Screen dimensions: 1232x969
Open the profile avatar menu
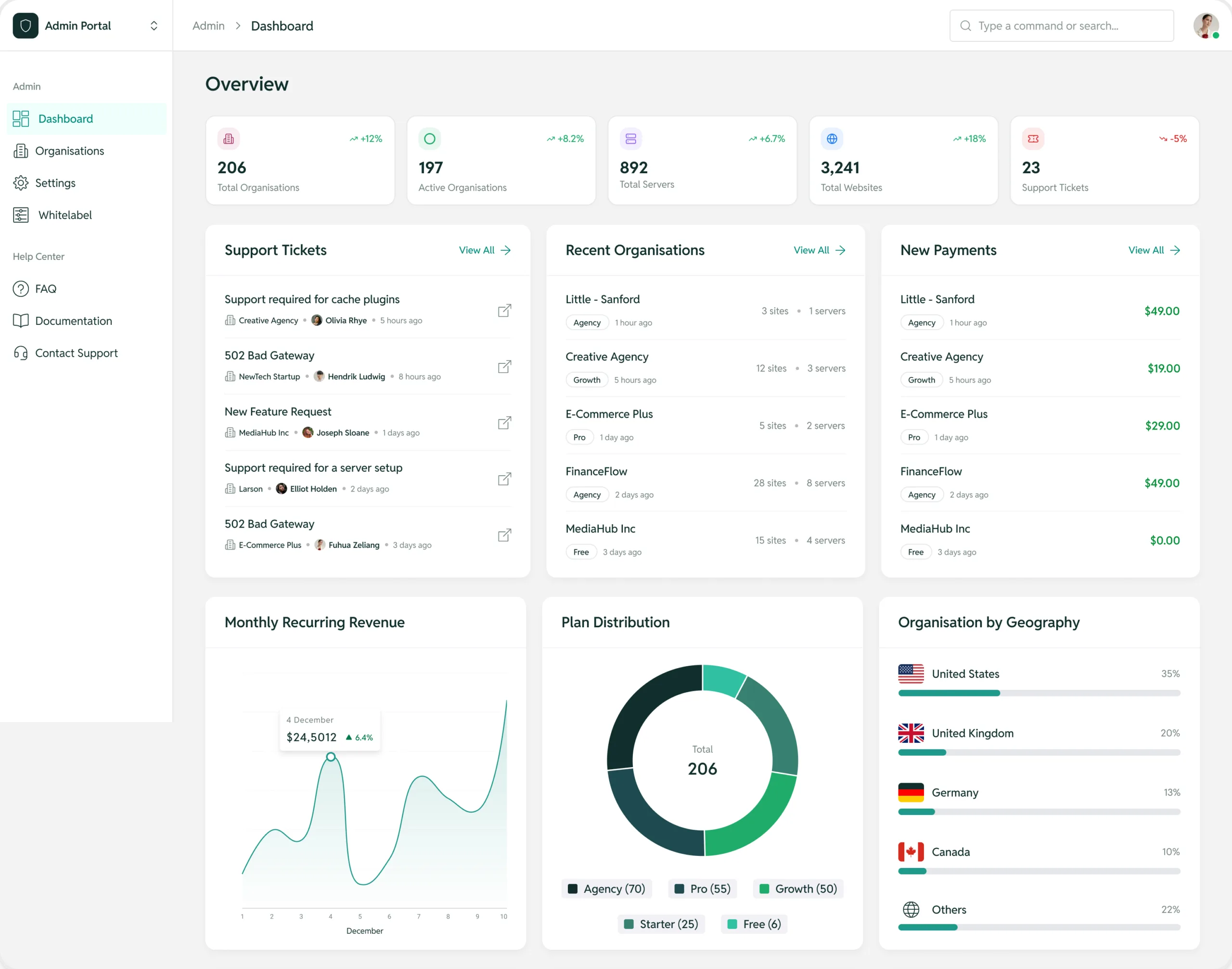(x=1206, y=26)
